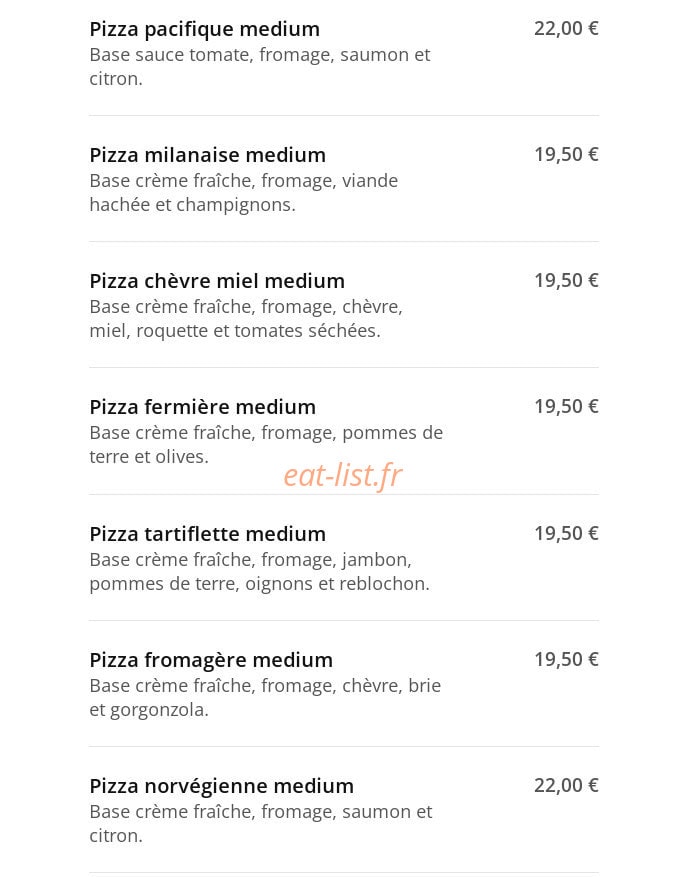Click the 19,50 € price for chèvre miel
The height and width of the screenshot is (877, 681).
pyautogui.click(x=566, y=280)
